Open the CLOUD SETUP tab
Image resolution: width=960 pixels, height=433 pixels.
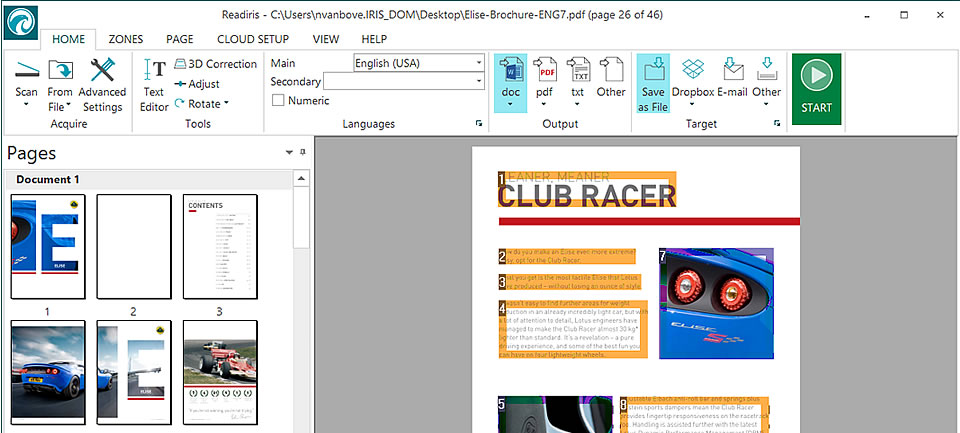[253, 39]
